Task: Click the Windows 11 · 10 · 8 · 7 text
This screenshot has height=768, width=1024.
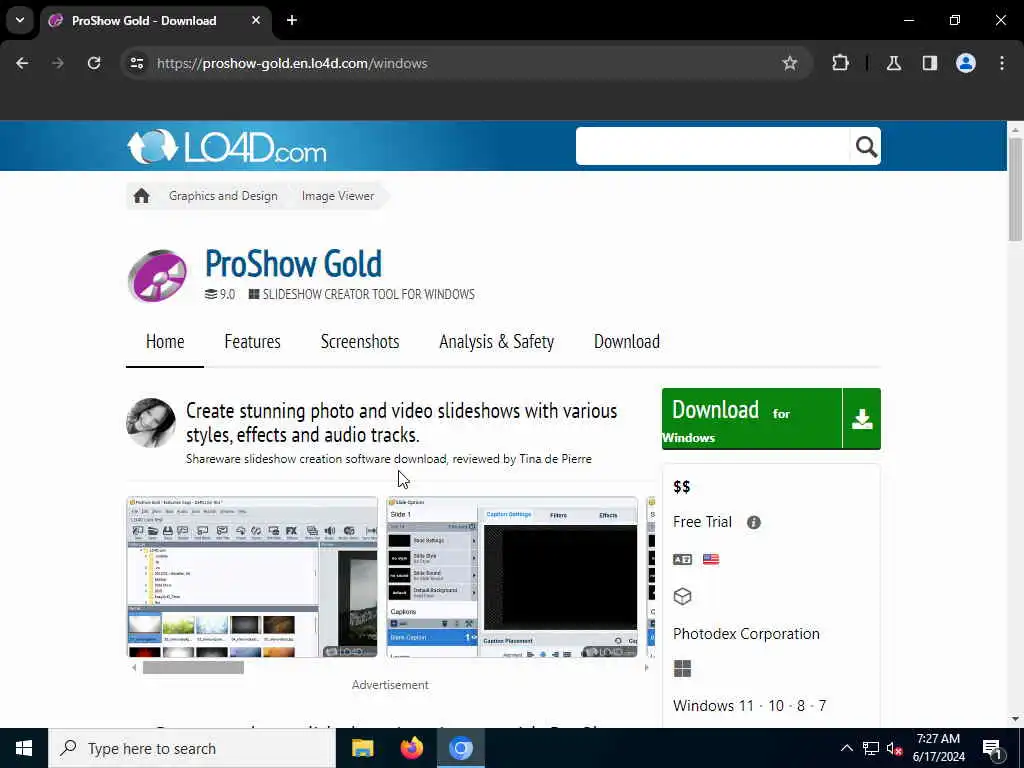Action: 749,706
